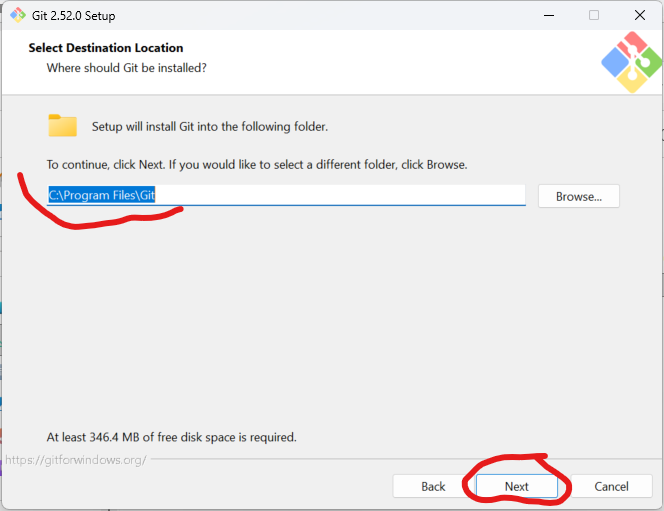Click the Git logo in title bar
The width and height of the screenshot is (664, 511).
click(18, 15)
